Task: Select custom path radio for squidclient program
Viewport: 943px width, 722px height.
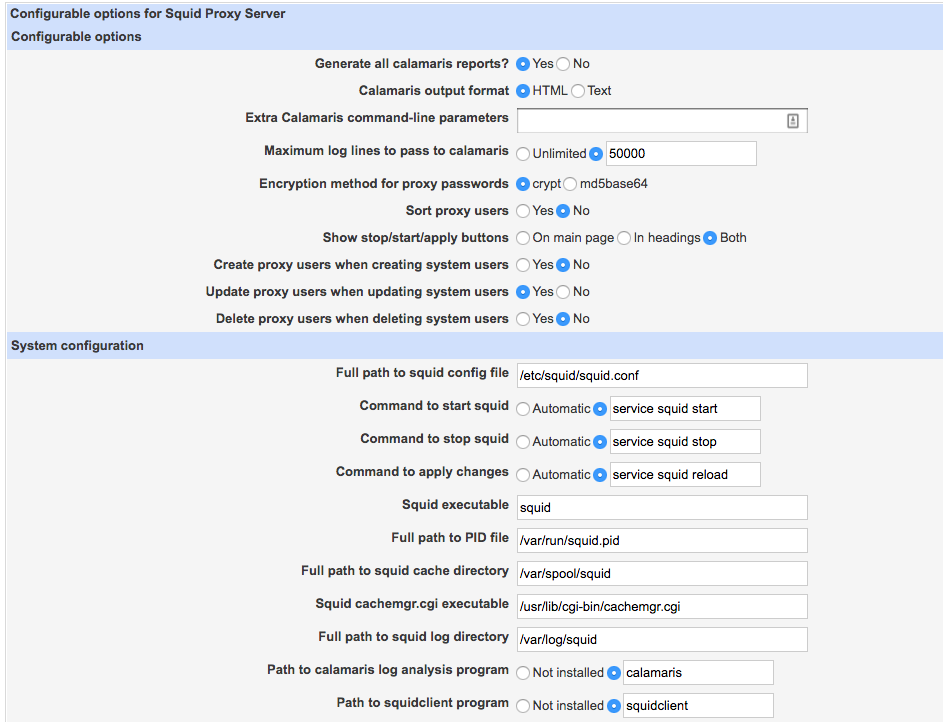Action: (614, 706)
